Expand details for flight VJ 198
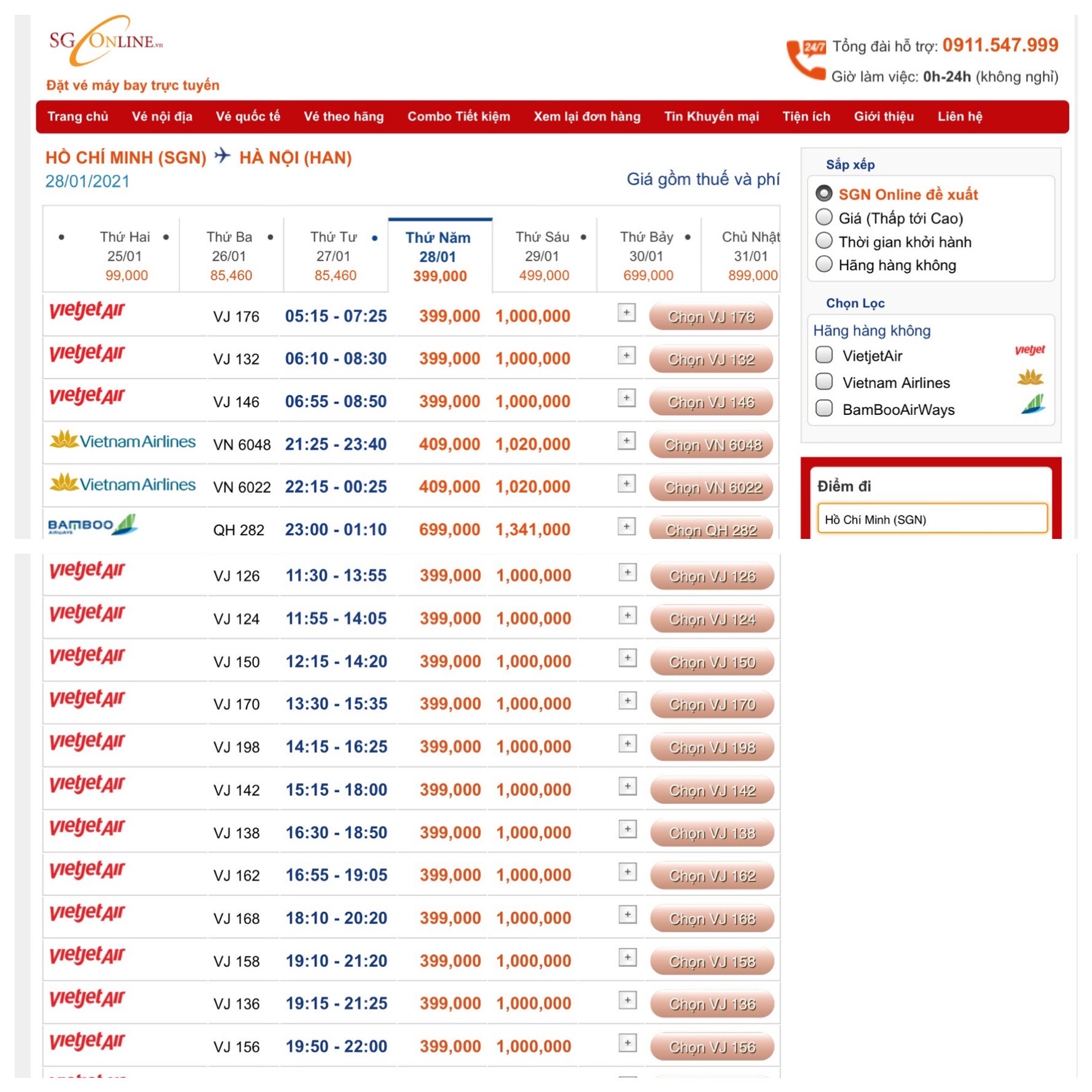This screenshot has width=1092, height=1092. pos(627,744)
